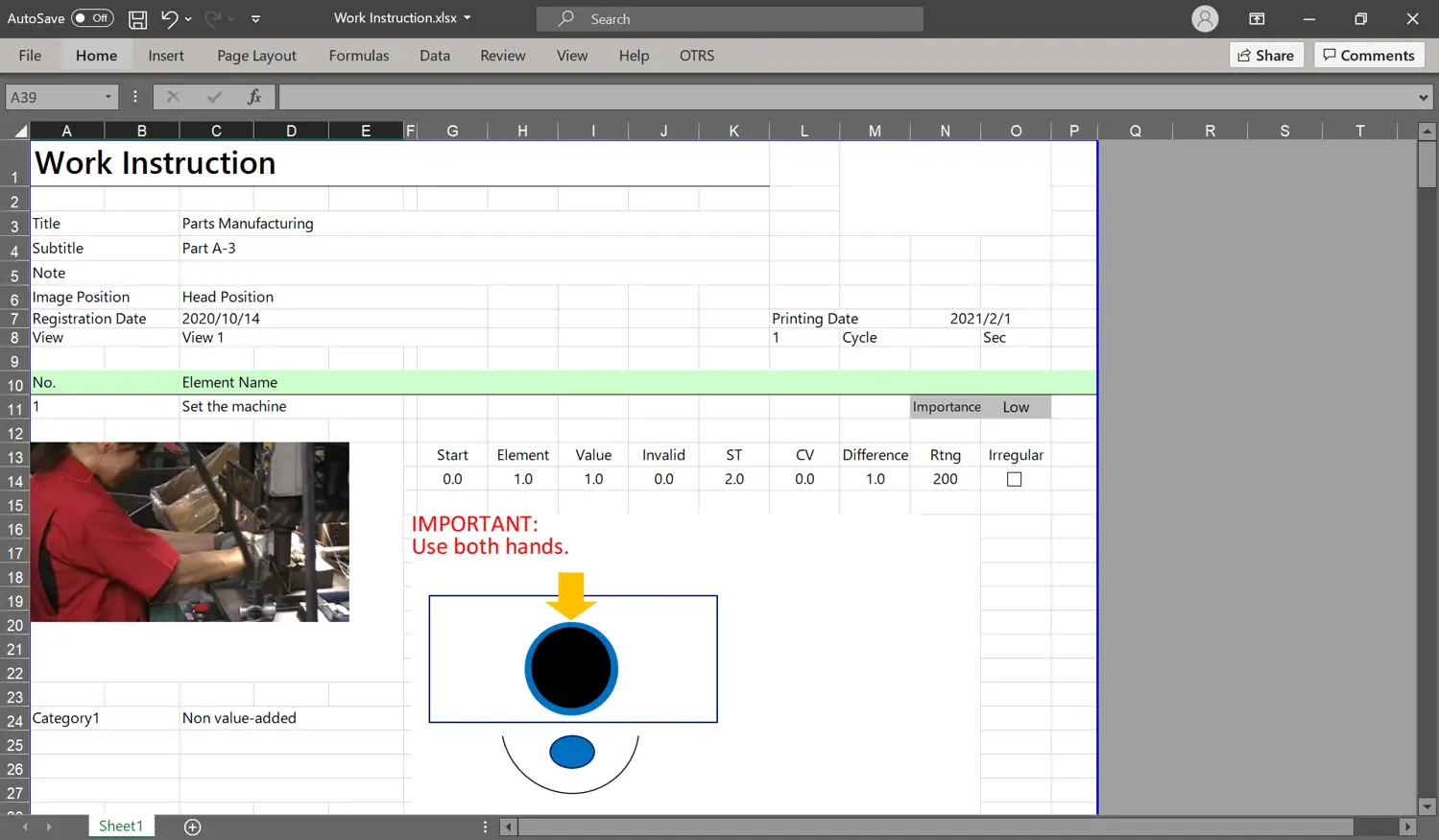This screenshot has width=1439, height=840.
Task: Switch to the Data tab
Action: tap(435, 56)
